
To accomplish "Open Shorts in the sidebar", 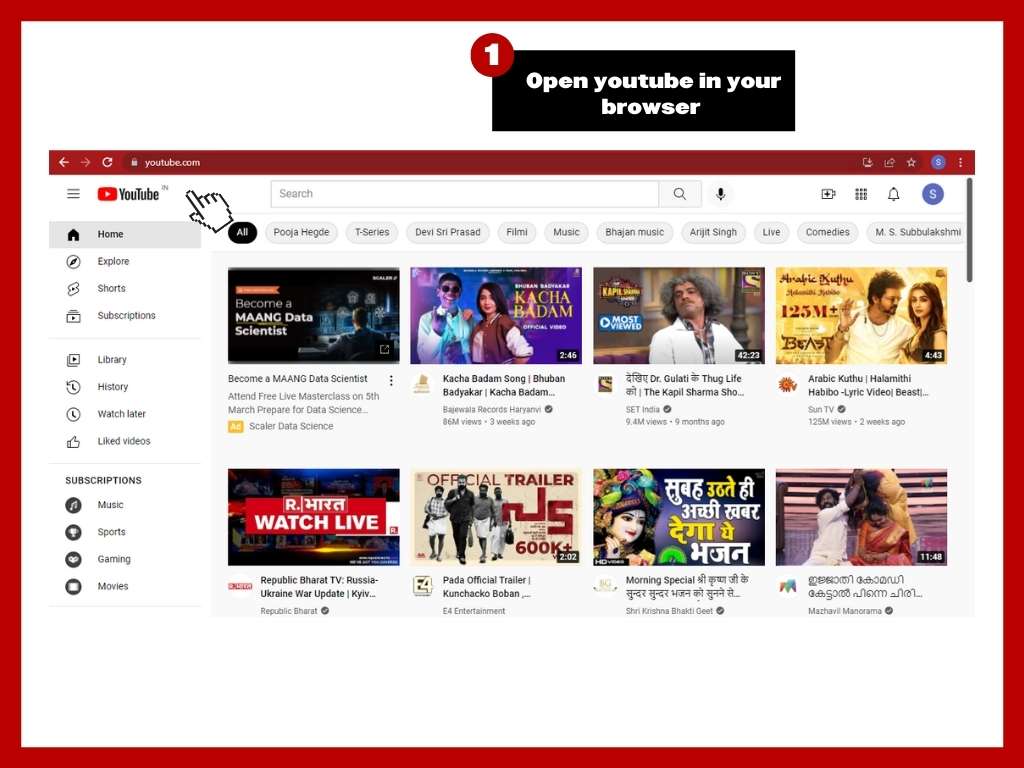I will 124,289.
